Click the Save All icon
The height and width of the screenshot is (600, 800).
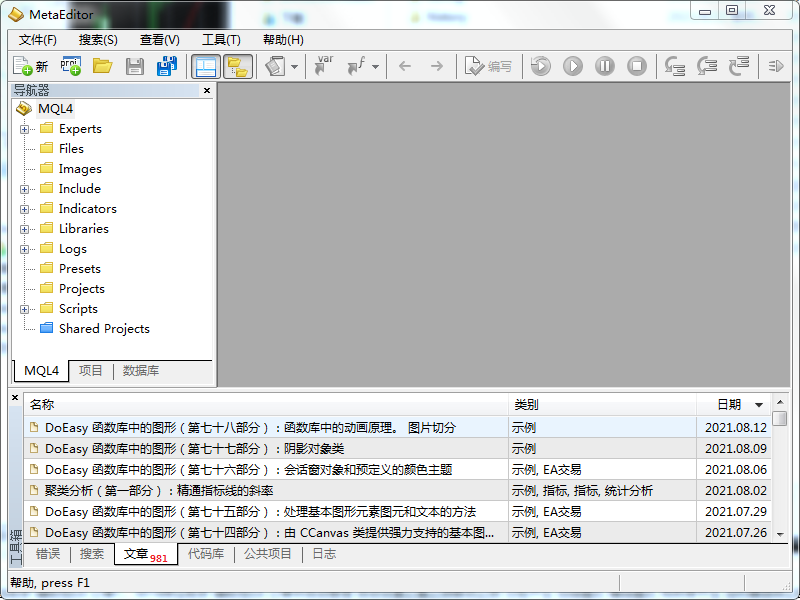166,66
